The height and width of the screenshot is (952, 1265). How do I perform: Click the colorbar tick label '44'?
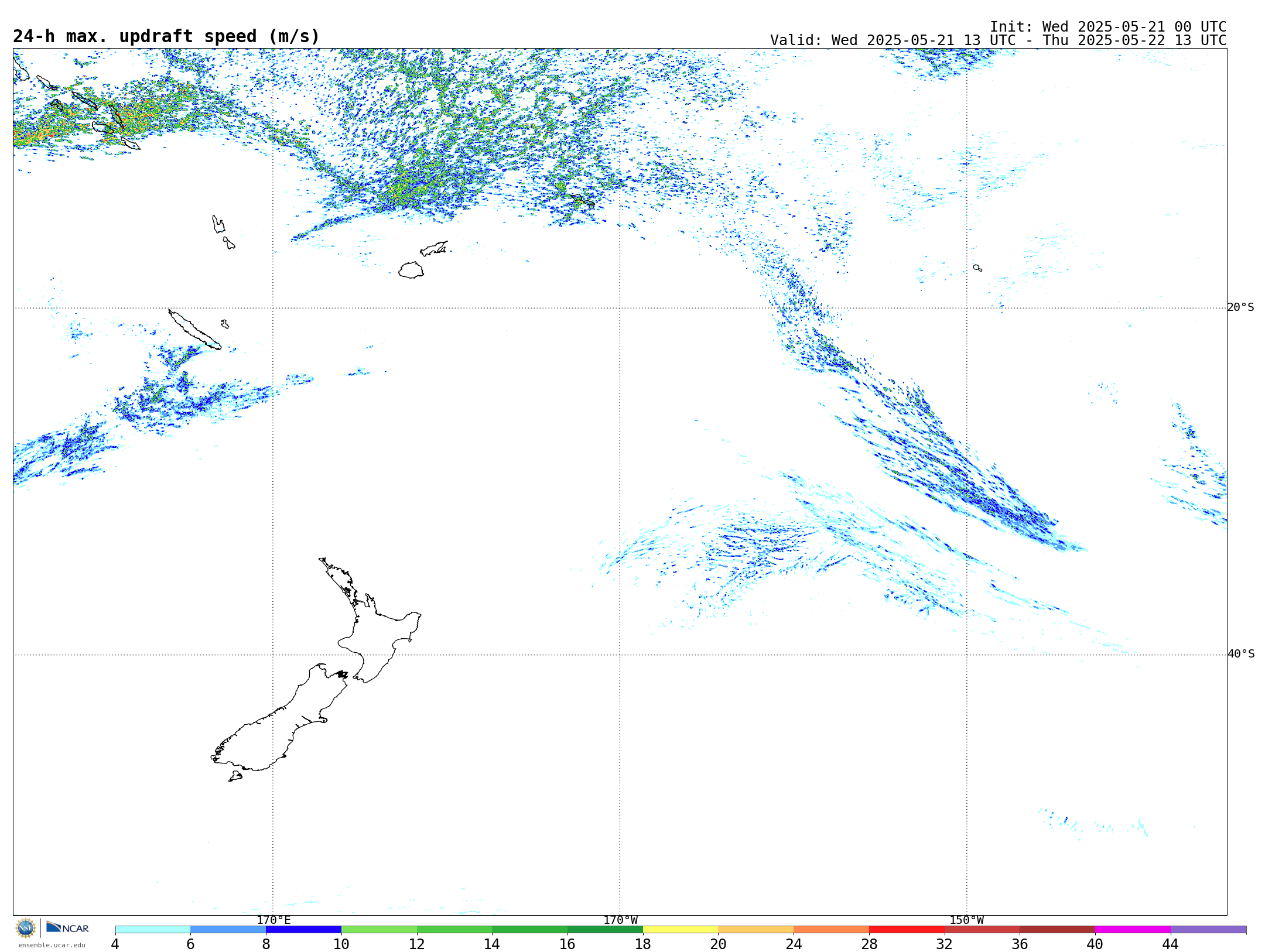tap(1170, 944)
